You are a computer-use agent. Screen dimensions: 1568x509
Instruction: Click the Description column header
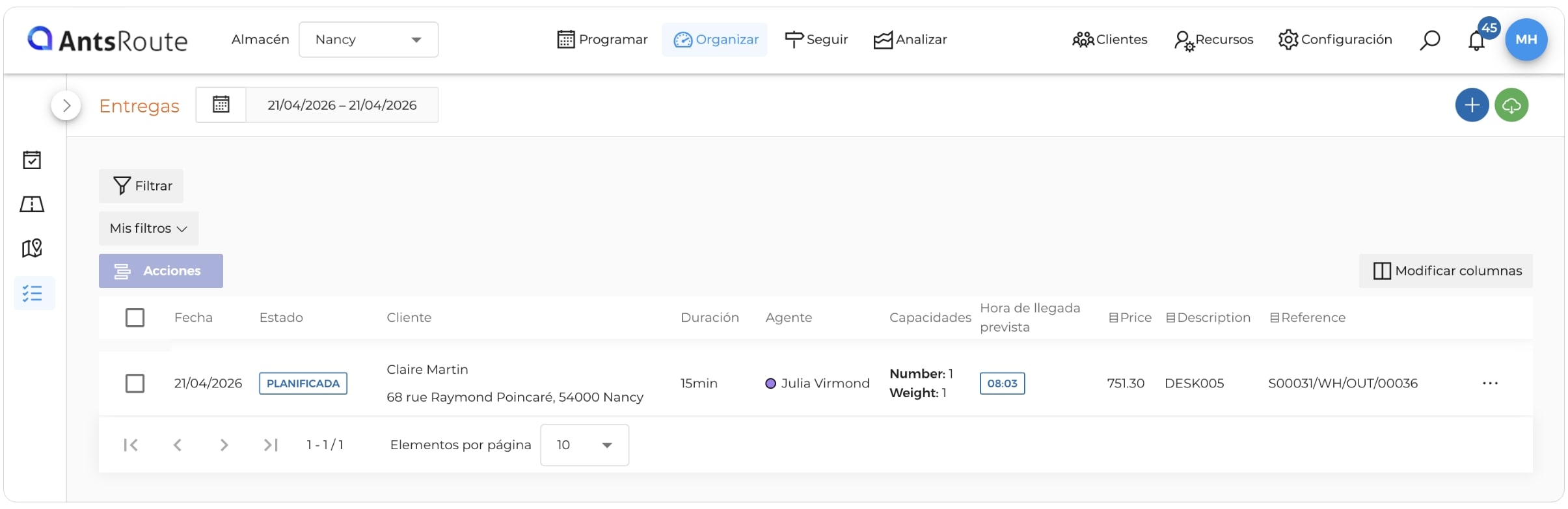point(1208,318)
